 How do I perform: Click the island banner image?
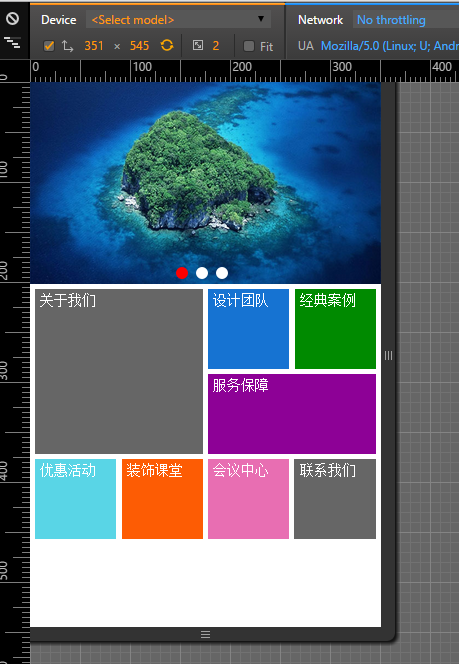[205, 183]
